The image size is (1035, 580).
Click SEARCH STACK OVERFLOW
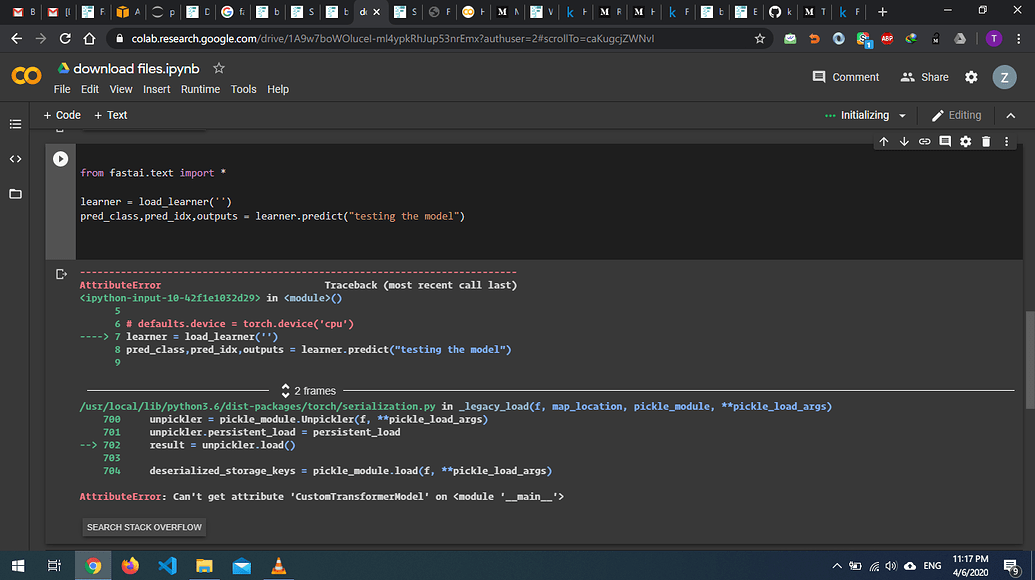[x=143, y=527]
